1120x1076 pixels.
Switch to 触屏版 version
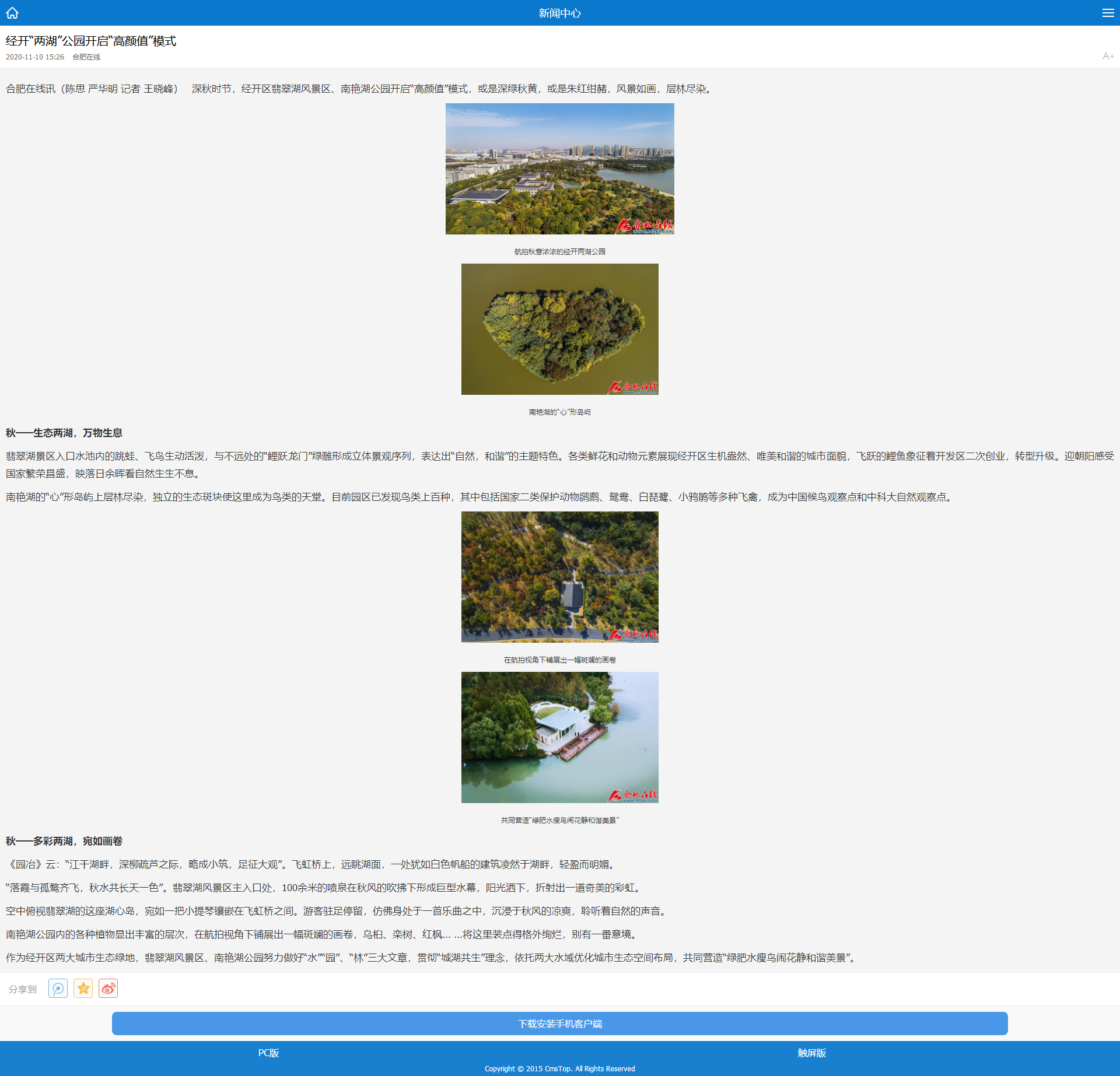click(811, 1053)
